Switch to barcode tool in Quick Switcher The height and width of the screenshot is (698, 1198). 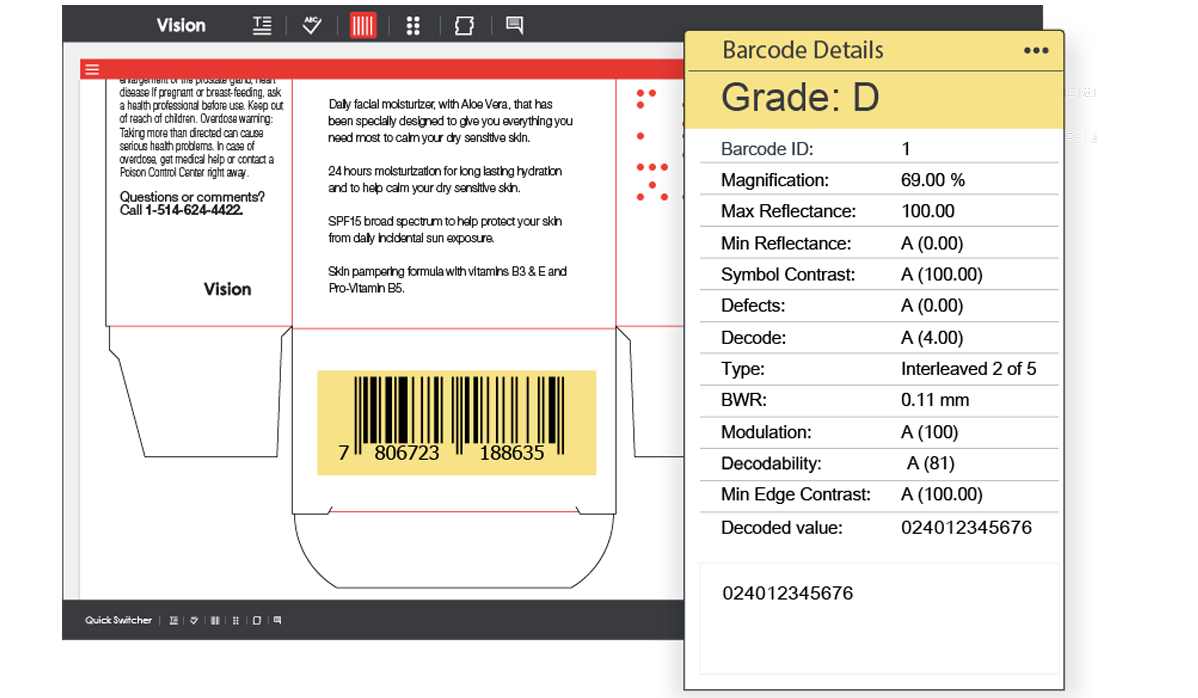[215, 621]
